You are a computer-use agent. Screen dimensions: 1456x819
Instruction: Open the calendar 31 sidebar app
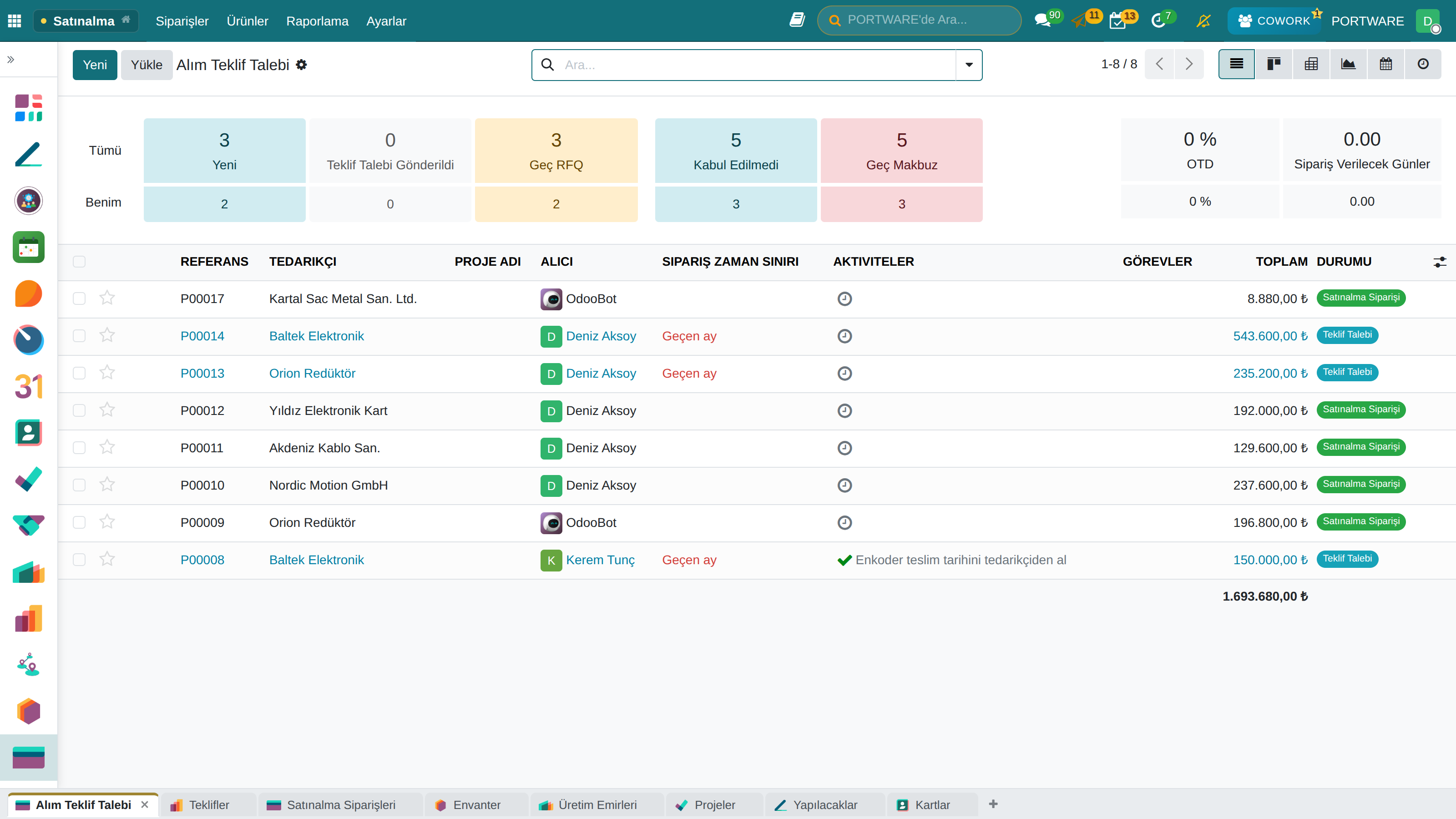tap(28, 387)
